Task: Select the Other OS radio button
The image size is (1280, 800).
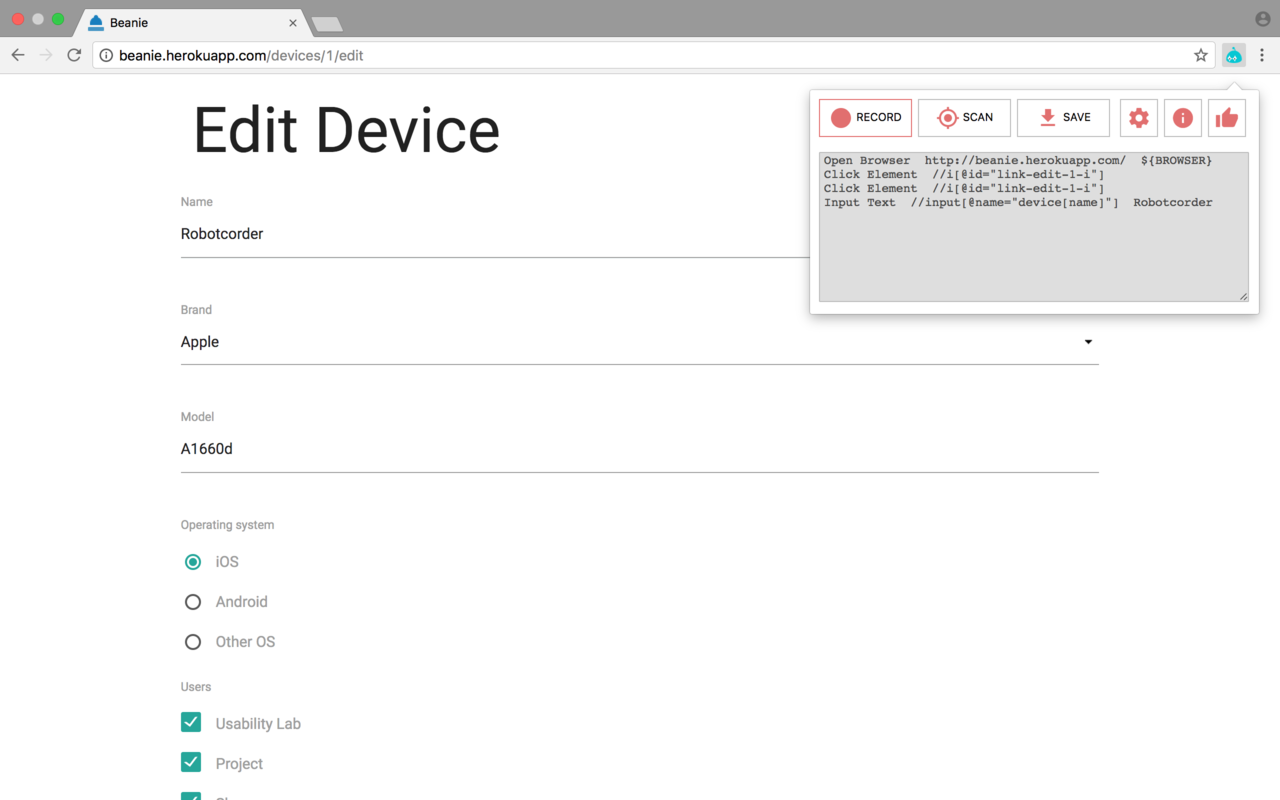Action: (x=193, y=642)
